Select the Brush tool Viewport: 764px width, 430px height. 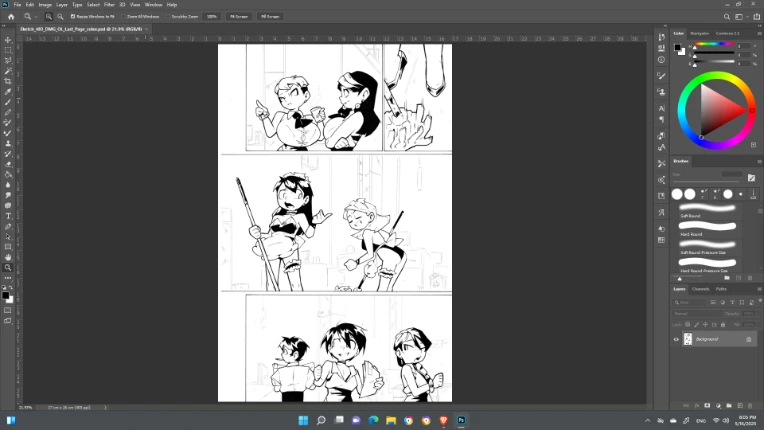click(8, 102)
